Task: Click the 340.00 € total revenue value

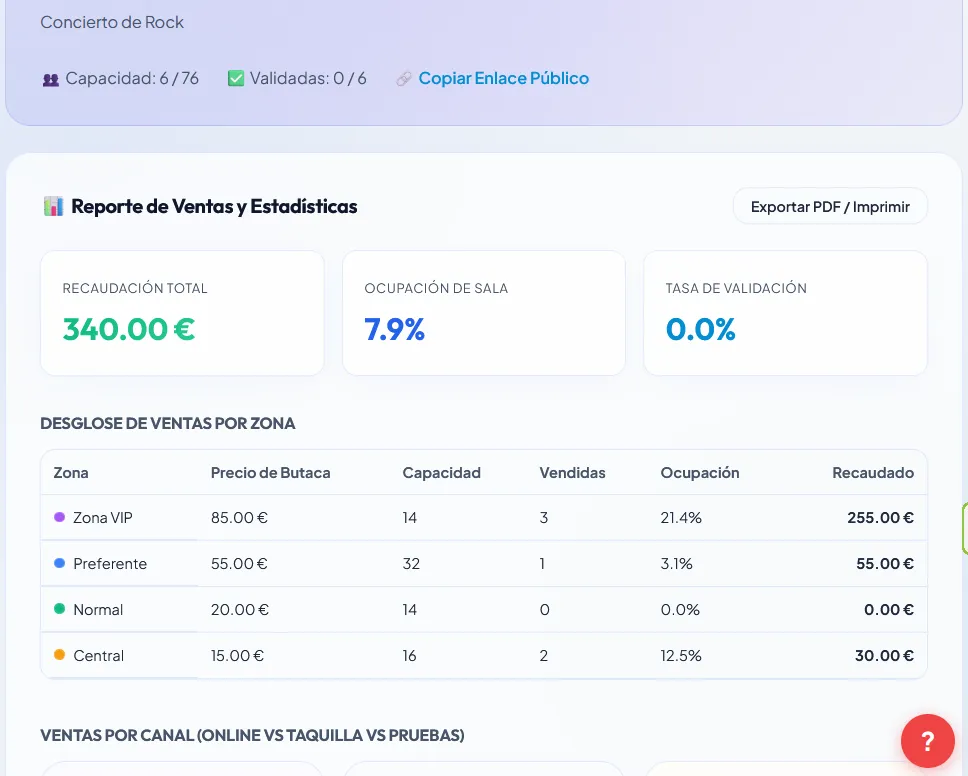Action: point(129,328)
